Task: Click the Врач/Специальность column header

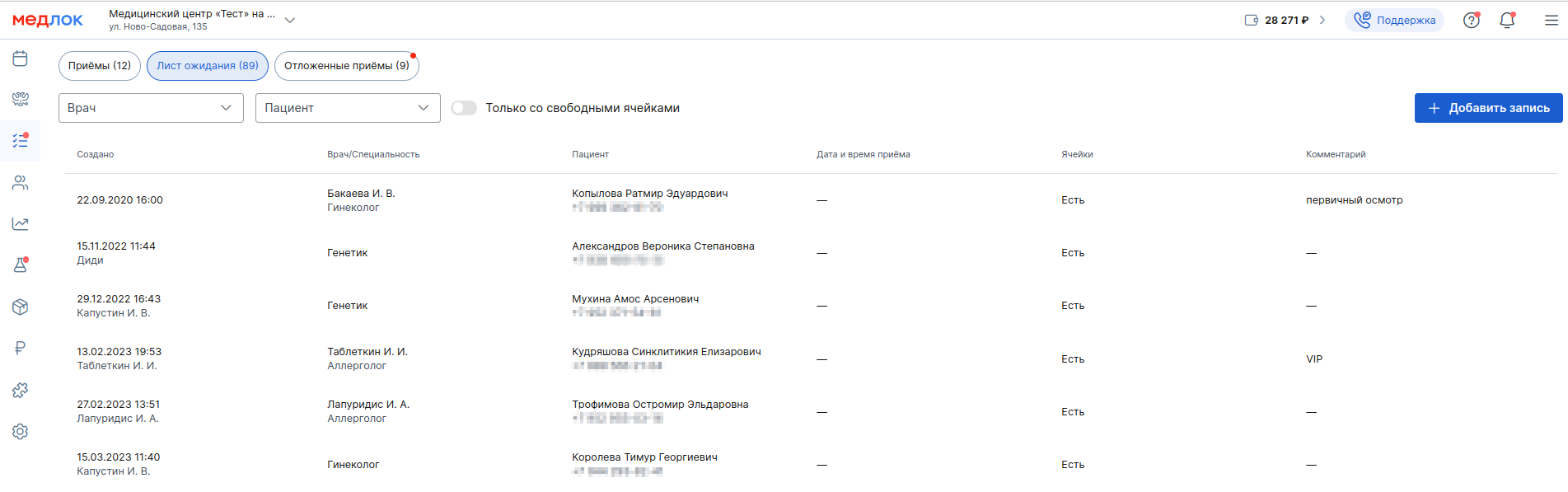Action: tap(373, 154)
